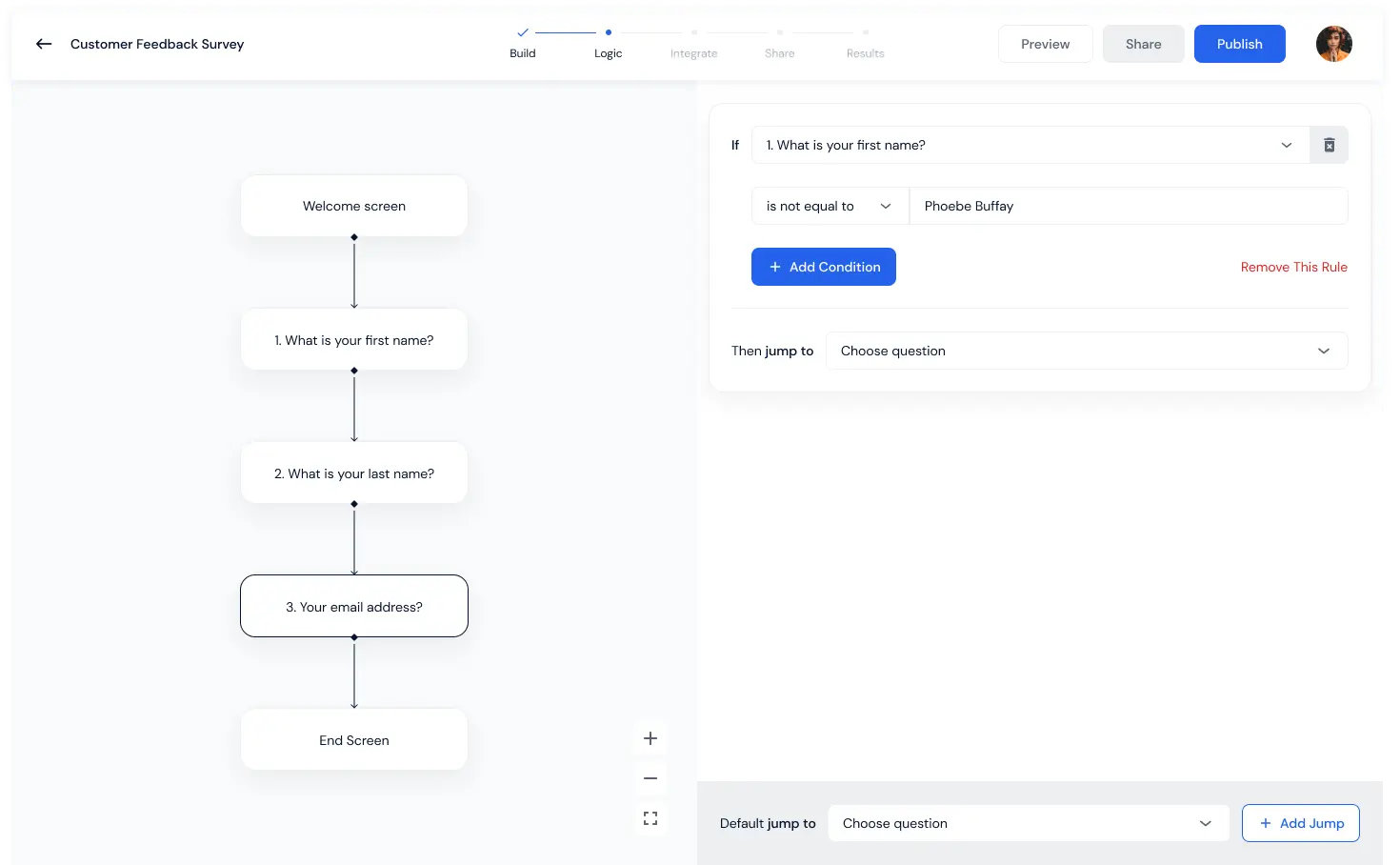Click the plus icon inside Add Jump
Image resolution: width=1400 pixels, height=865 pixels.
tap(1265, 823)
